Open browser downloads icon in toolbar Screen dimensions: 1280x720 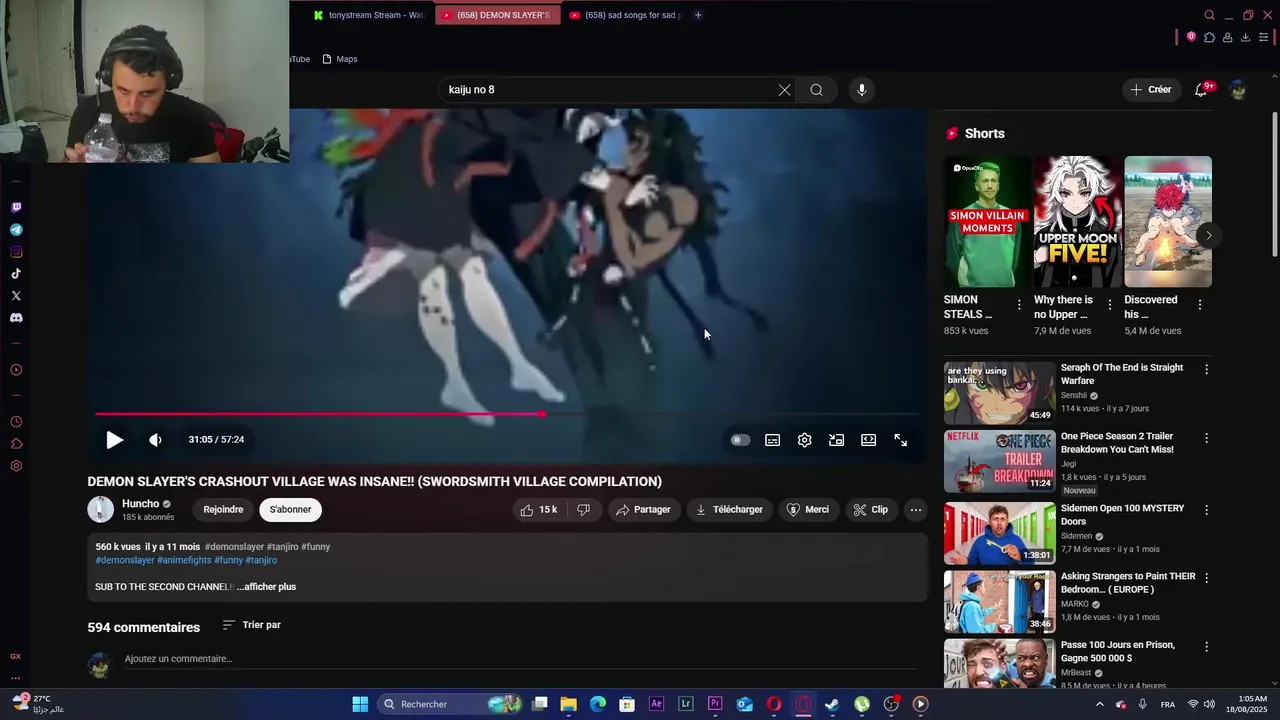[1245, 37]
